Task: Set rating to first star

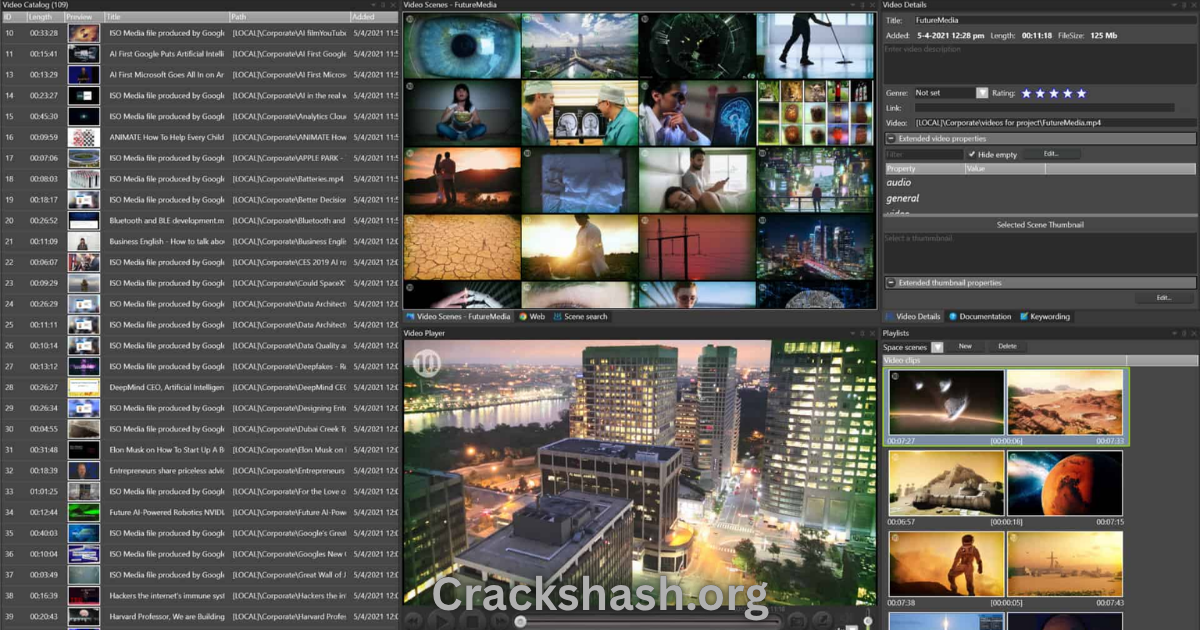Action: (1026, 93)
